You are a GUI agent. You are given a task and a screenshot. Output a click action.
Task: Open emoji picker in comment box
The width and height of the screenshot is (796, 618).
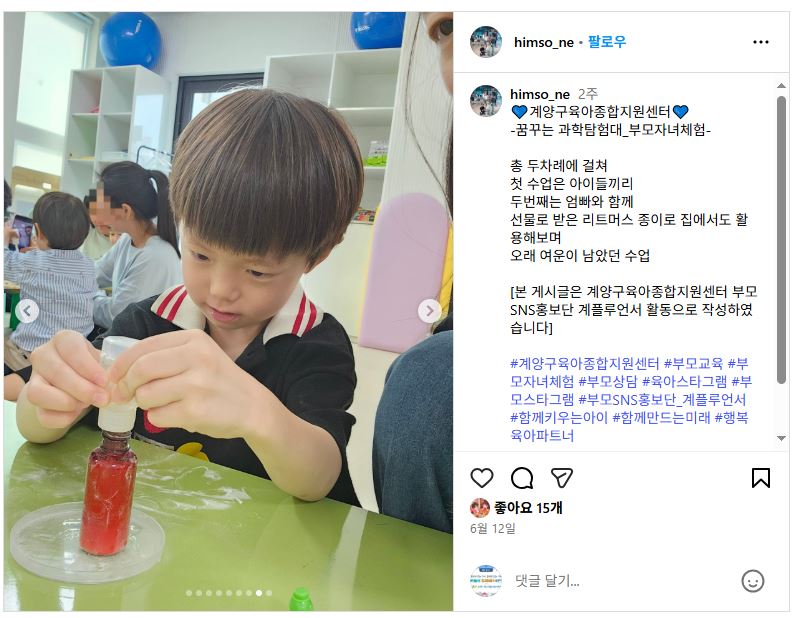point(752,581)
